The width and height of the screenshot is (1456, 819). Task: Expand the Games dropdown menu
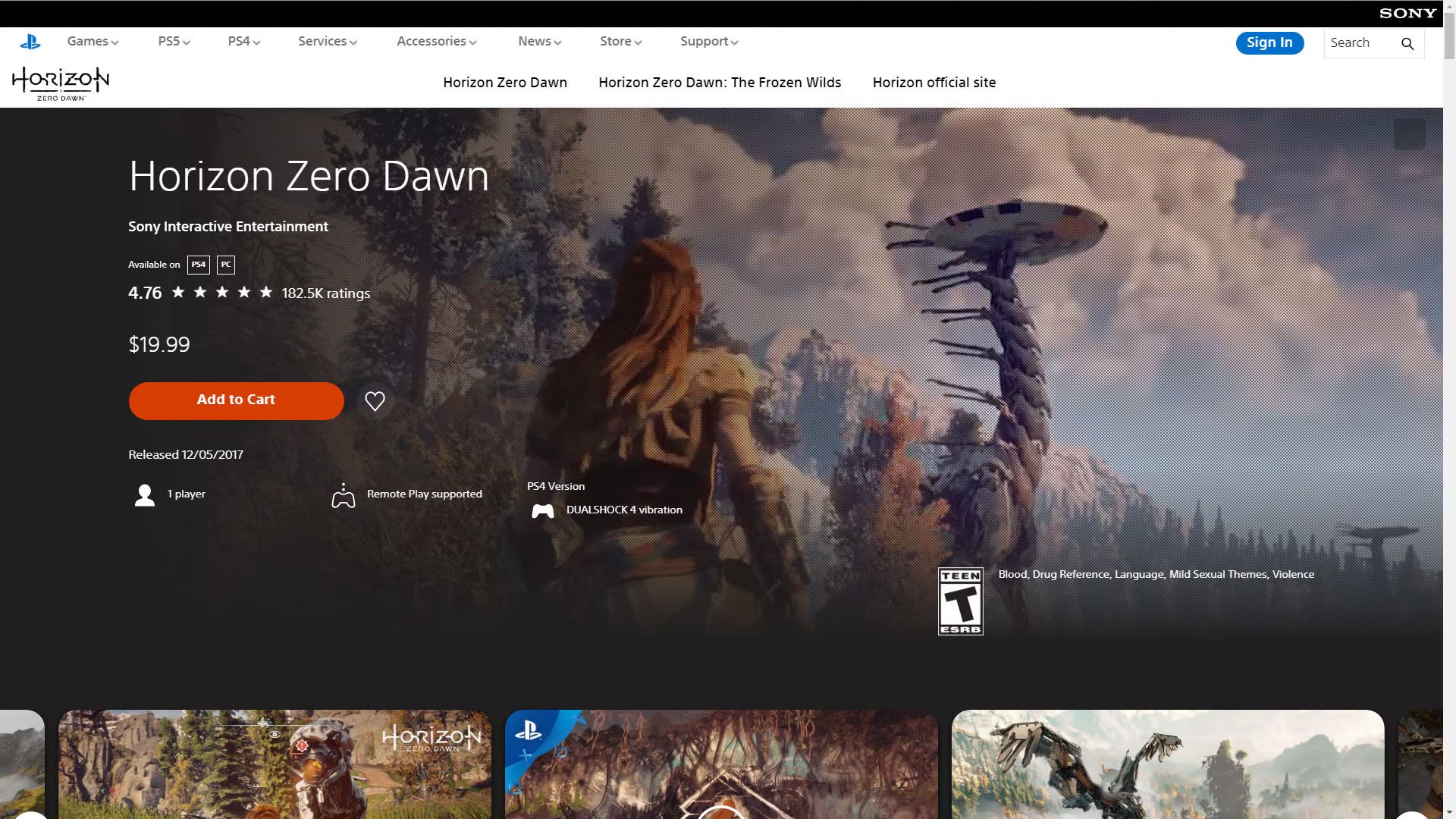tap(93, 42)
